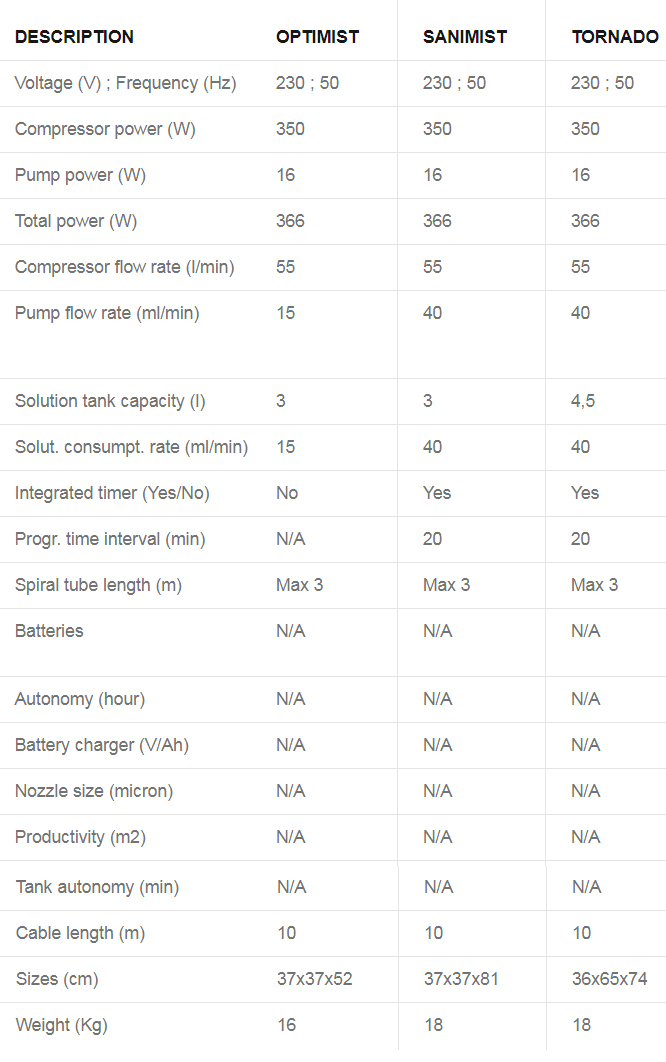Click SANIMIST progr. time interval value 20
This screenshot has height=1062, width=666.
tap(432, 539)
